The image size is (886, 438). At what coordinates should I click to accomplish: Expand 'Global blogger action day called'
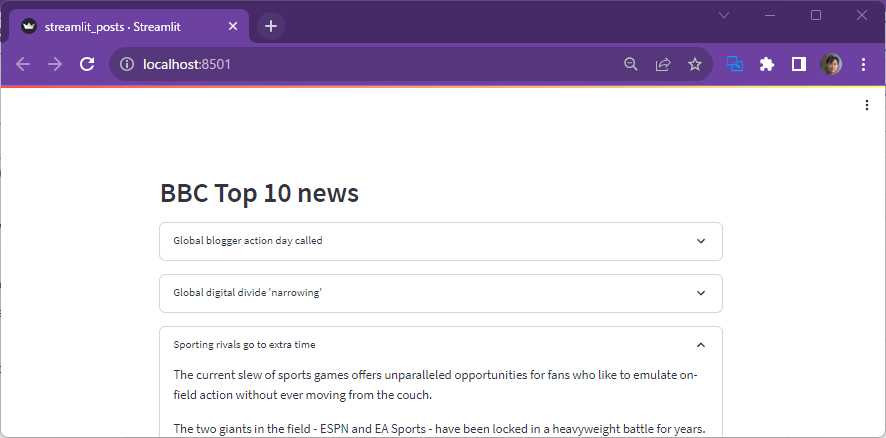click(x=441, y=241)
